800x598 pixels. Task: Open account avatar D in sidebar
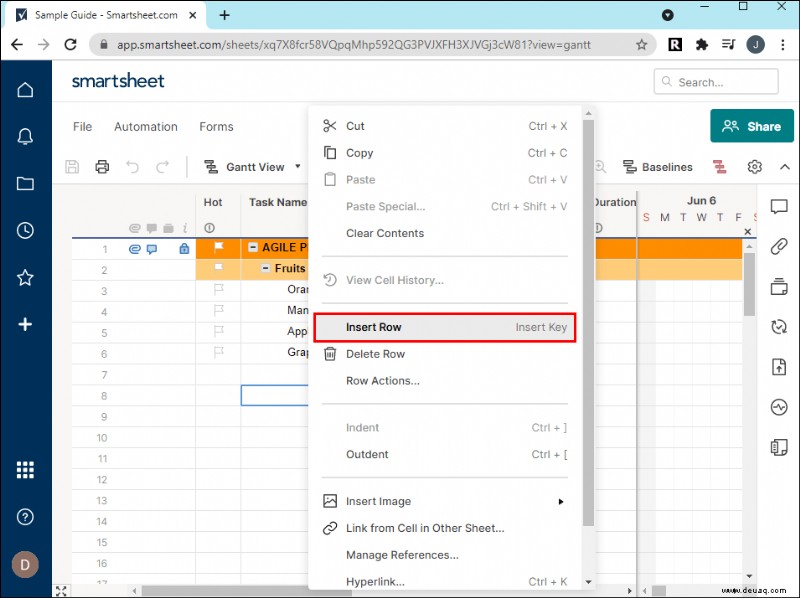pos(25,564)
